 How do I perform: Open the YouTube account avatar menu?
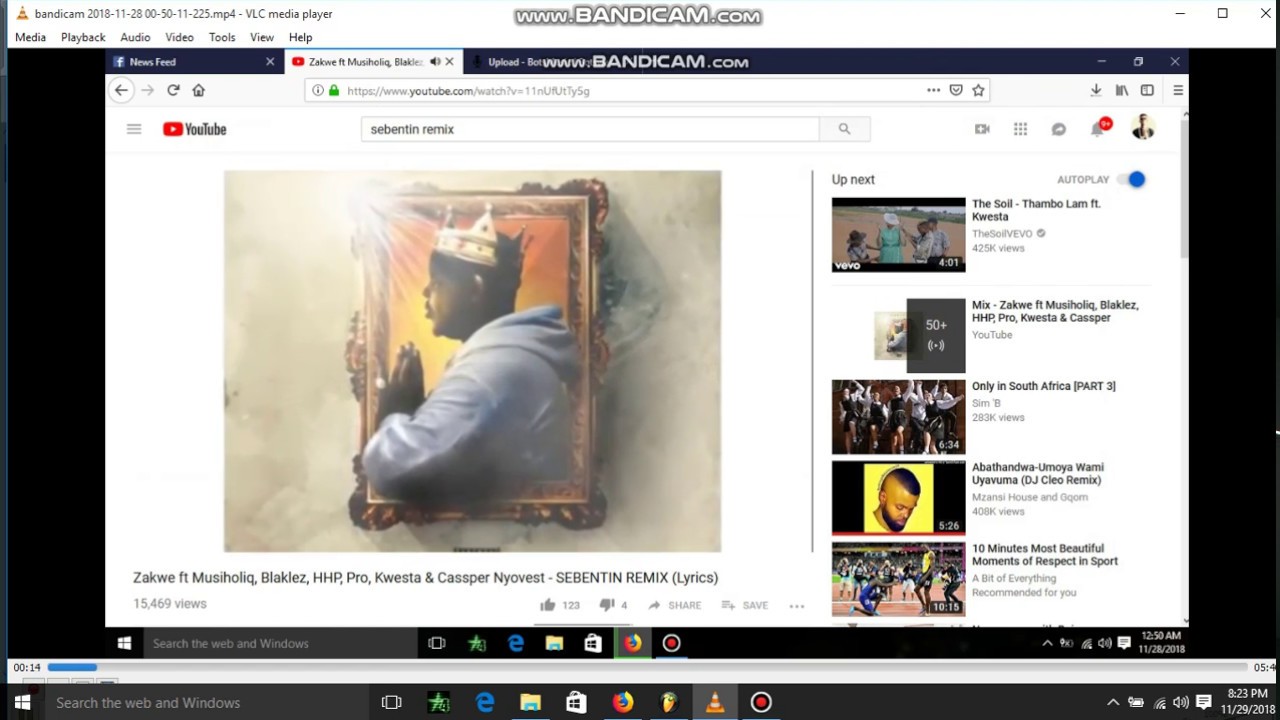point(1143,128)
